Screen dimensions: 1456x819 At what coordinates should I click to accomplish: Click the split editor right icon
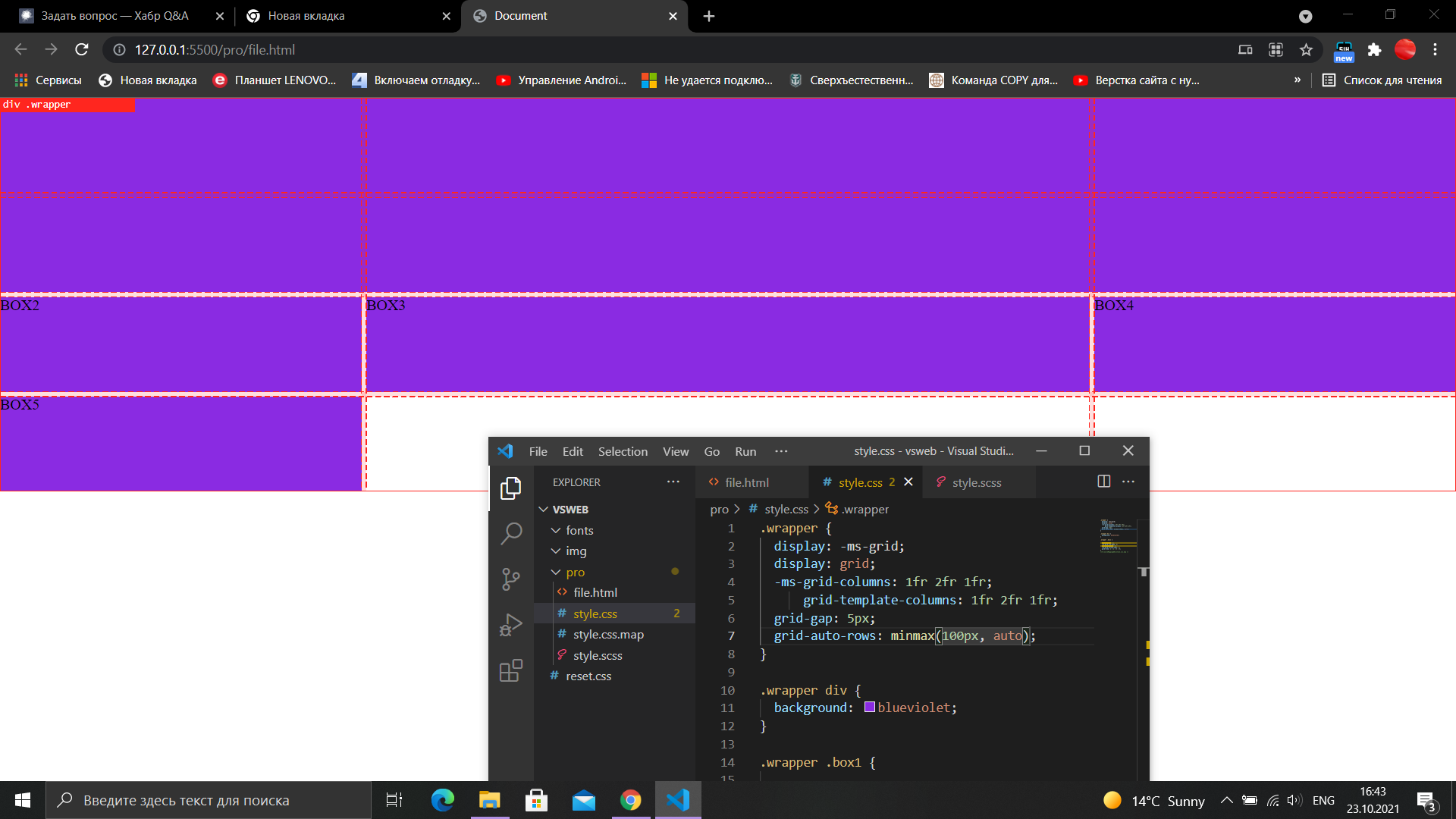(x=1104, y=482)
